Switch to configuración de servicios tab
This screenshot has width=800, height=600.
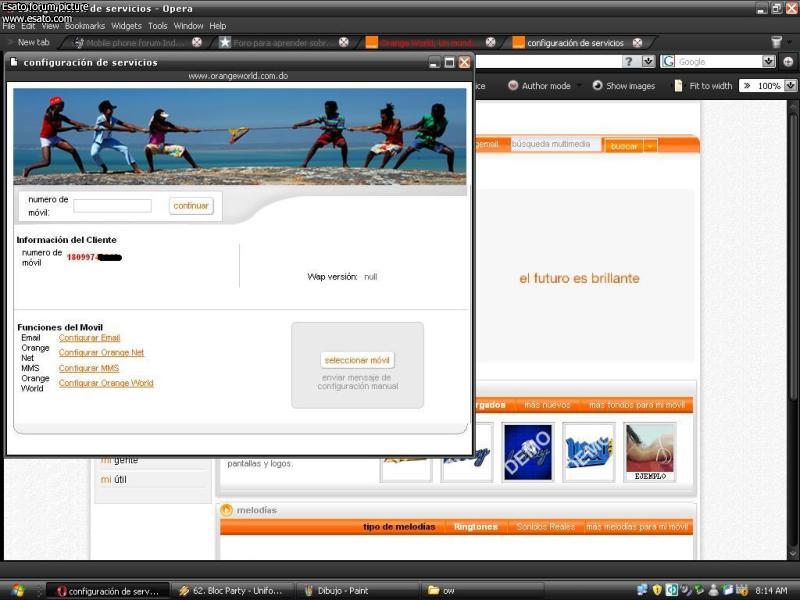click(x=575, y=43)
